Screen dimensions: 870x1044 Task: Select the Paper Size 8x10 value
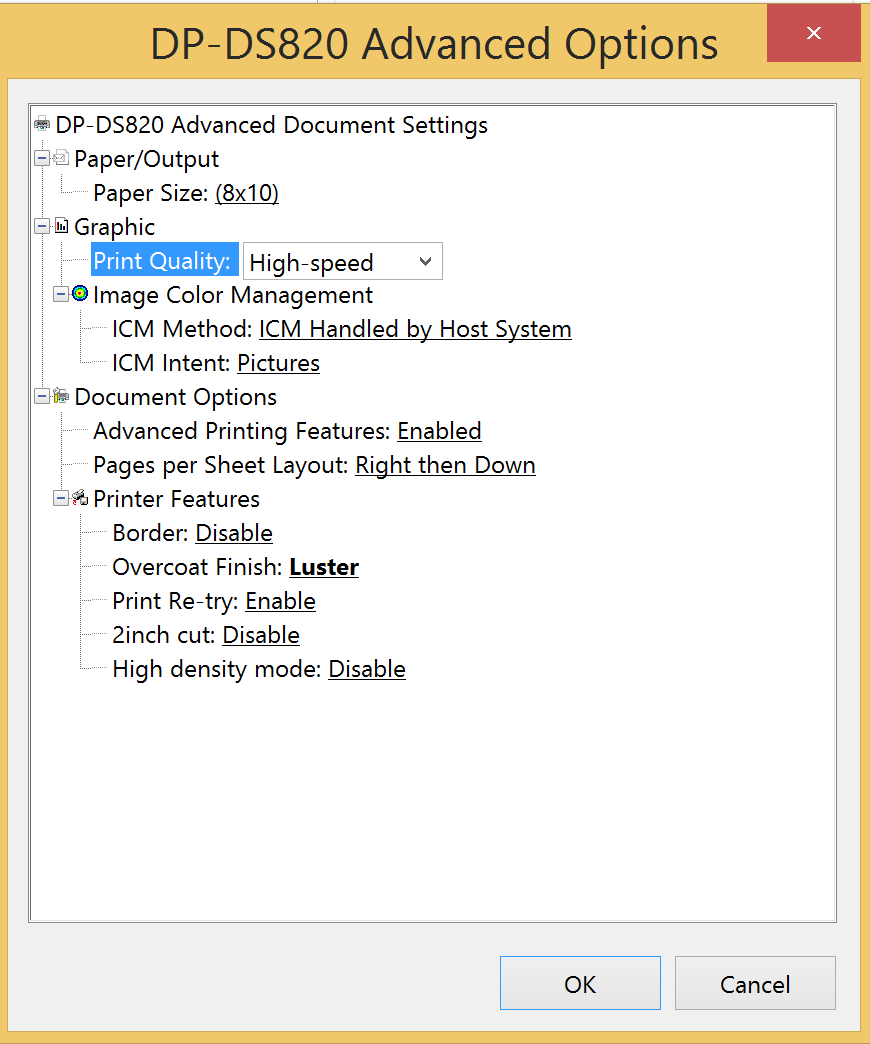(x=247, y=193)
